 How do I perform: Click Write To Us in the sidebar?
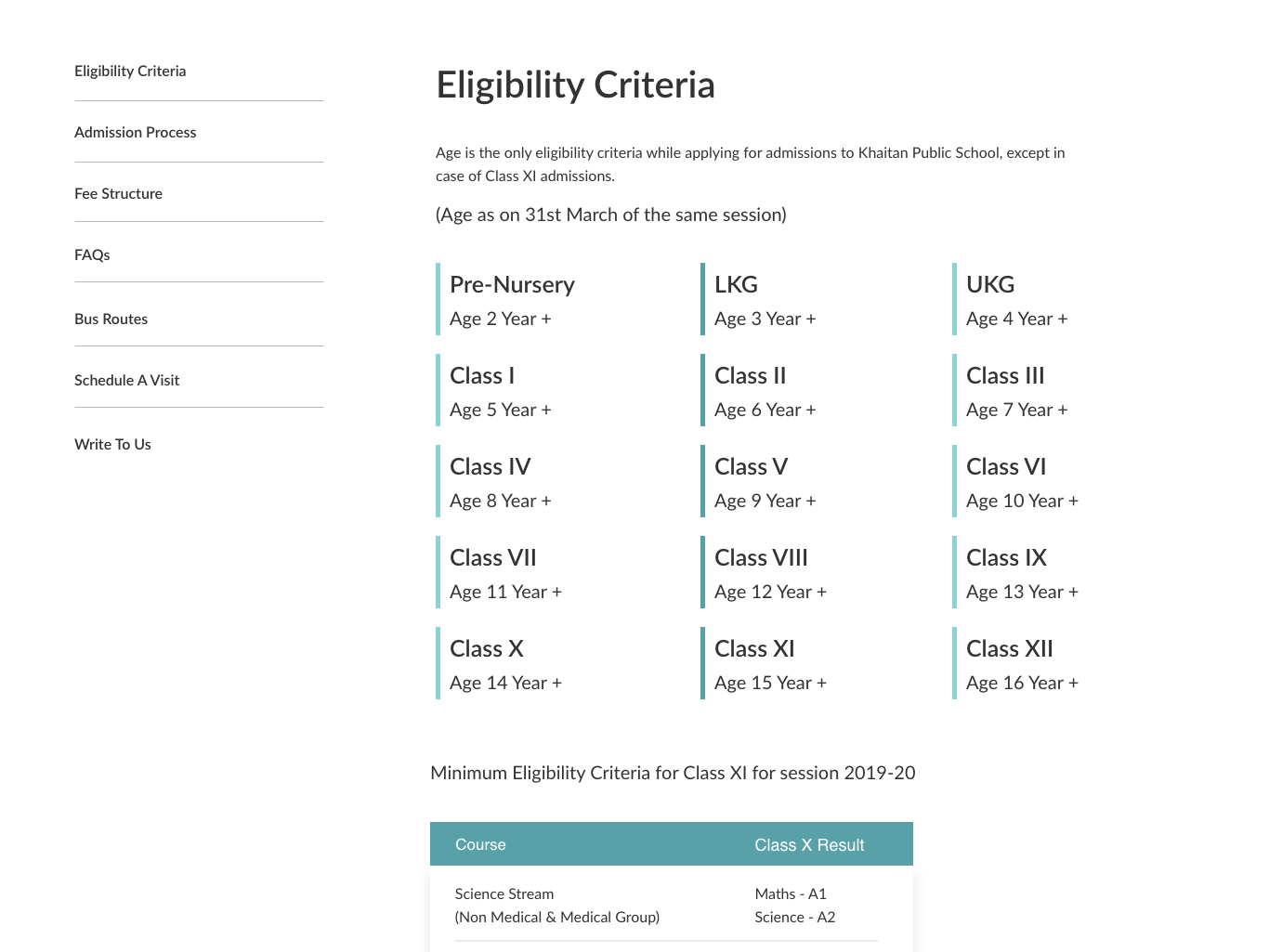point(112,445)
